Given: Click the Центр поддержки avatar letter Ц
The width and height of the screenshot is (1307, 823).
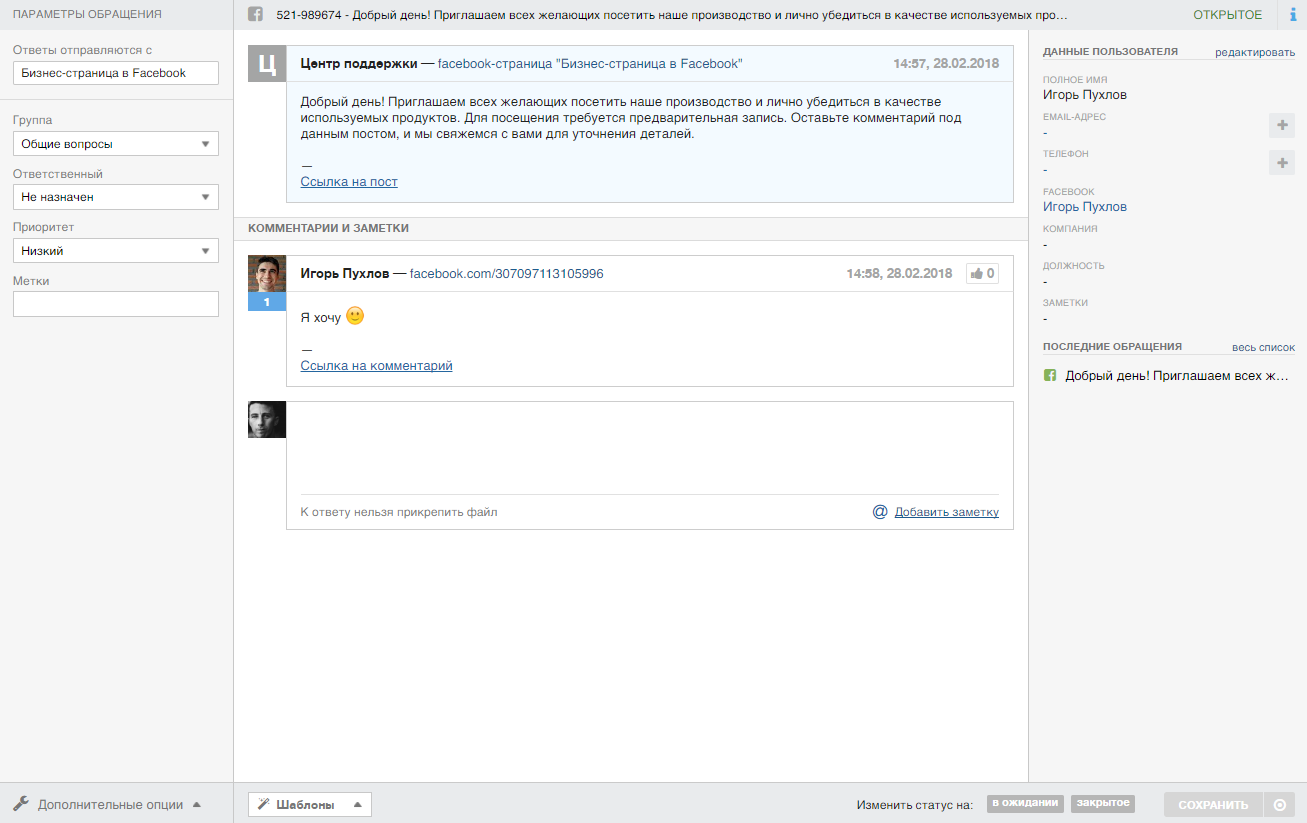Looking at the screenshot, I should (x=267, y=65).
